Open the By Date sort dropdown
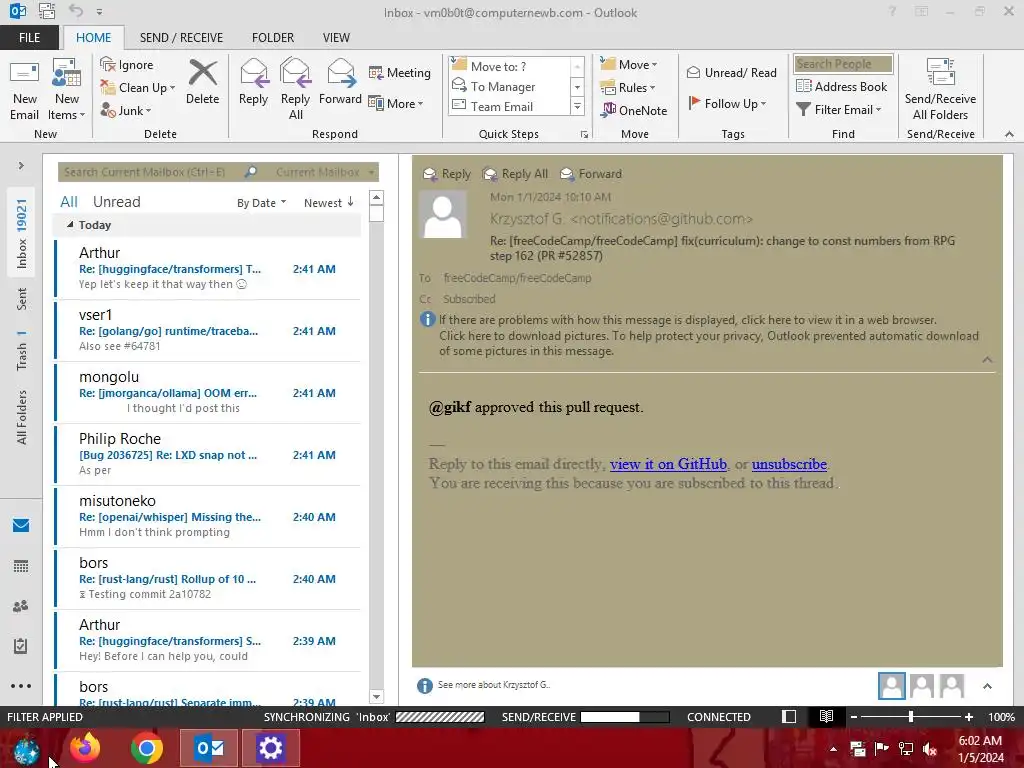 click(261, 203)
